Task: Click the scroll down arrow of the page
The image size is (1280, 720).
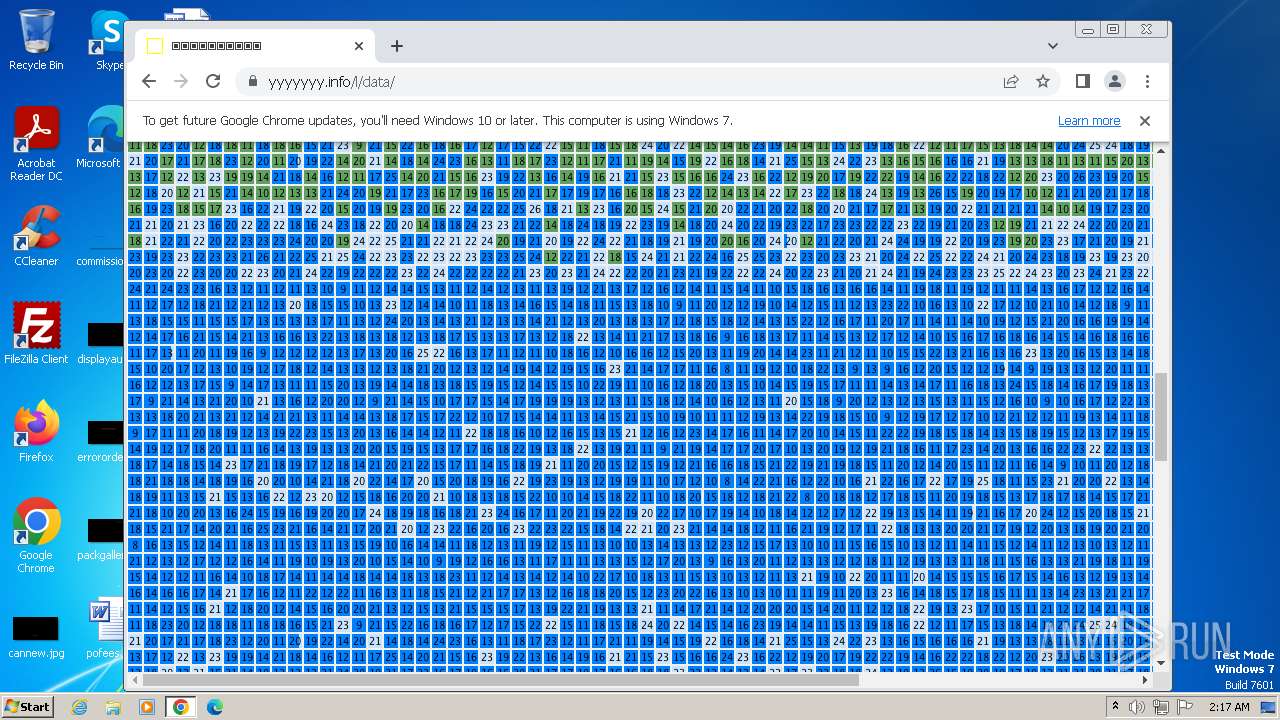Action: pos(1161,663)
